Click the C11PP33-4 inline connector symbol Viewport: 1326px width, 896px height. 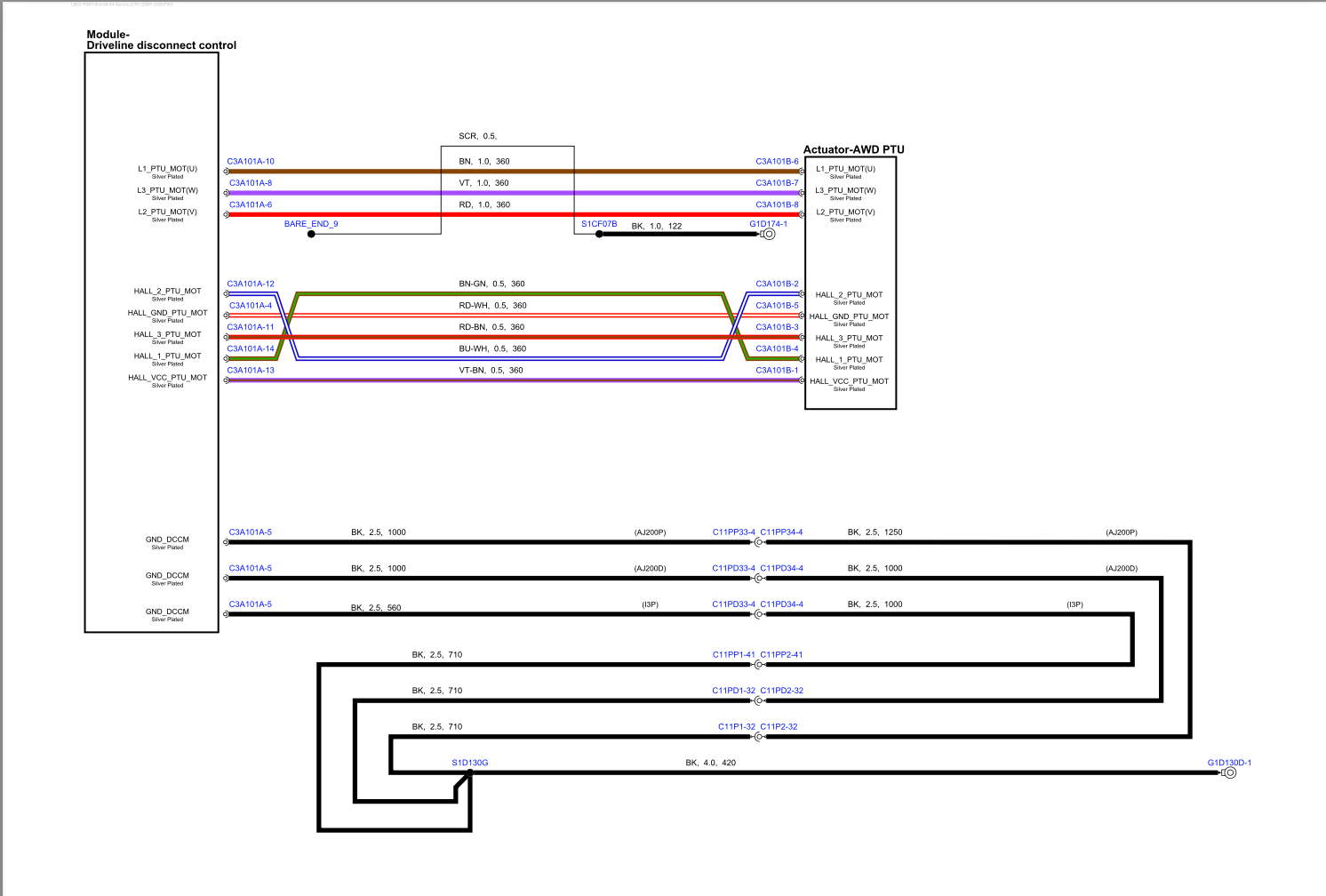pos(758,542)
